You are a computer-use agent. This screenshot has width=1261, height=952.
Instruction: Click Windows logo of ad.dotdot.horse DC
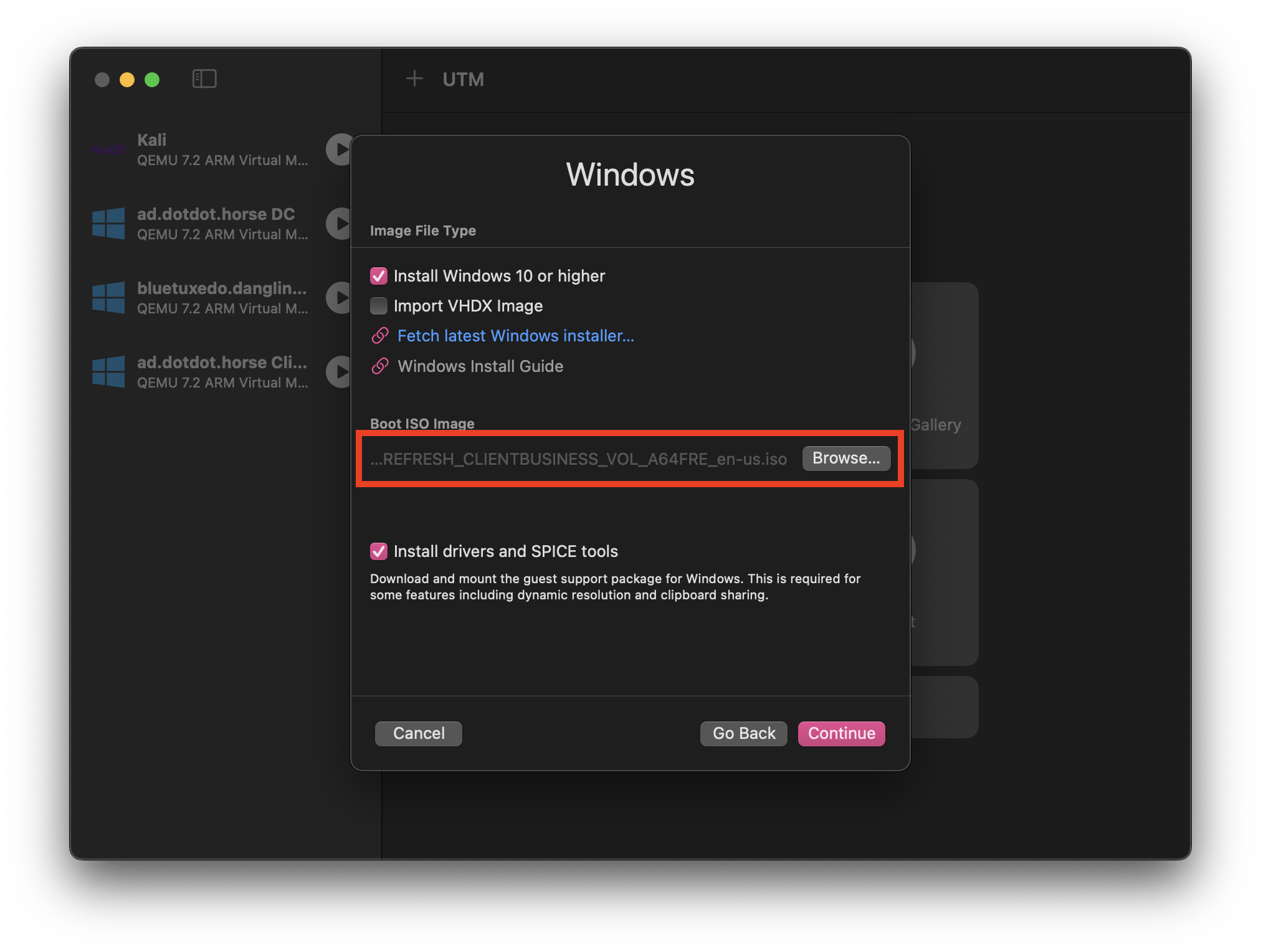[108, 224]
